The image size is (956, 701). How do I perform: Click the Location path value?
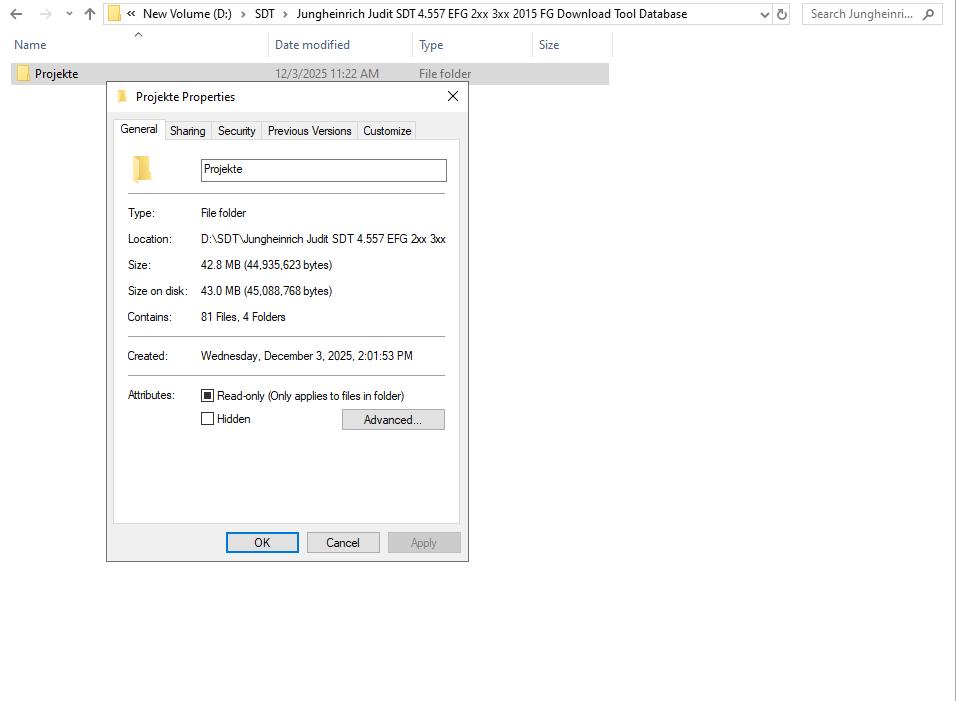pos(323,239)
